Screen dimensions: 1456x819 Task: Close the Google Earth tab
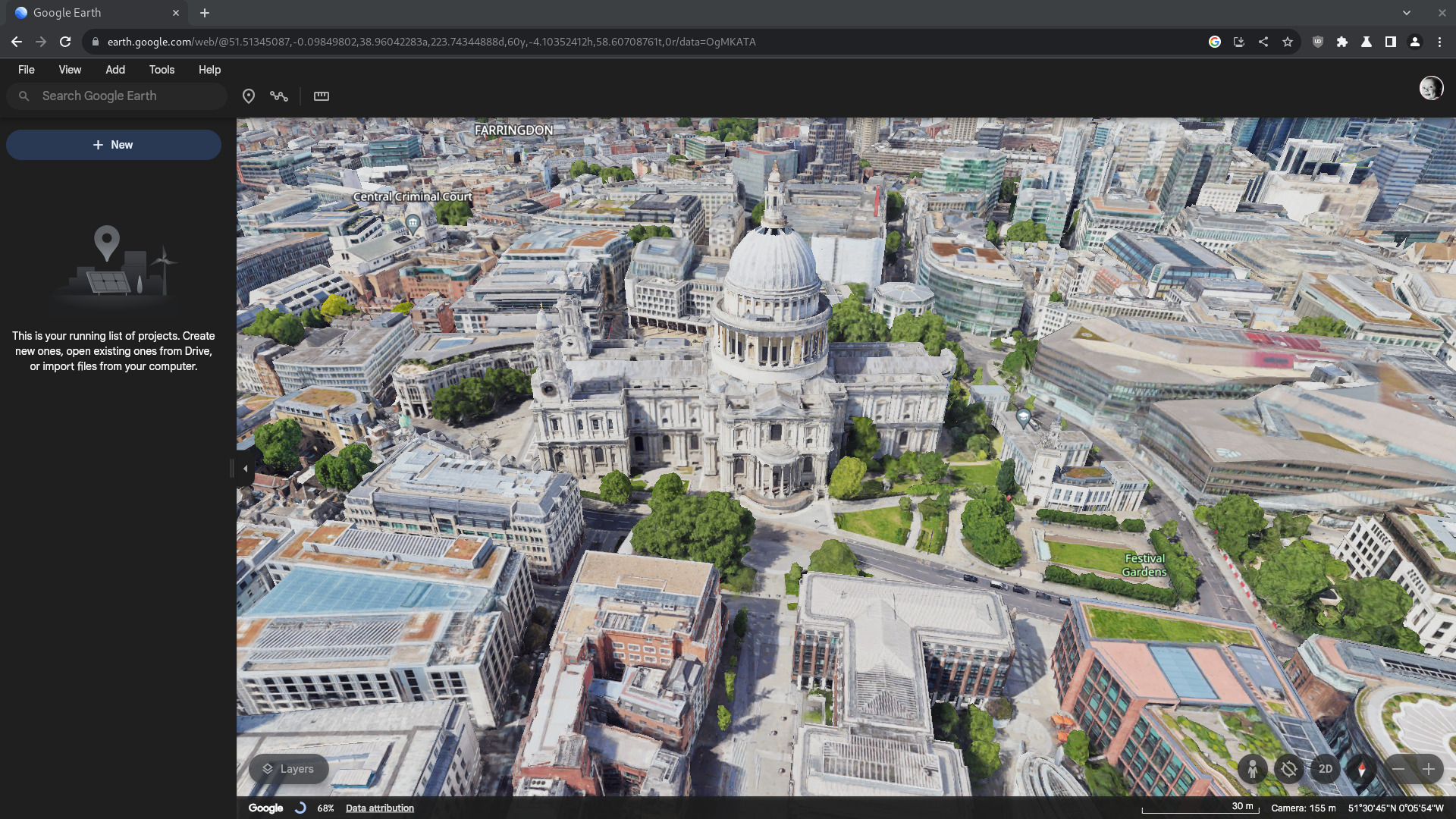tap(176, 13)
